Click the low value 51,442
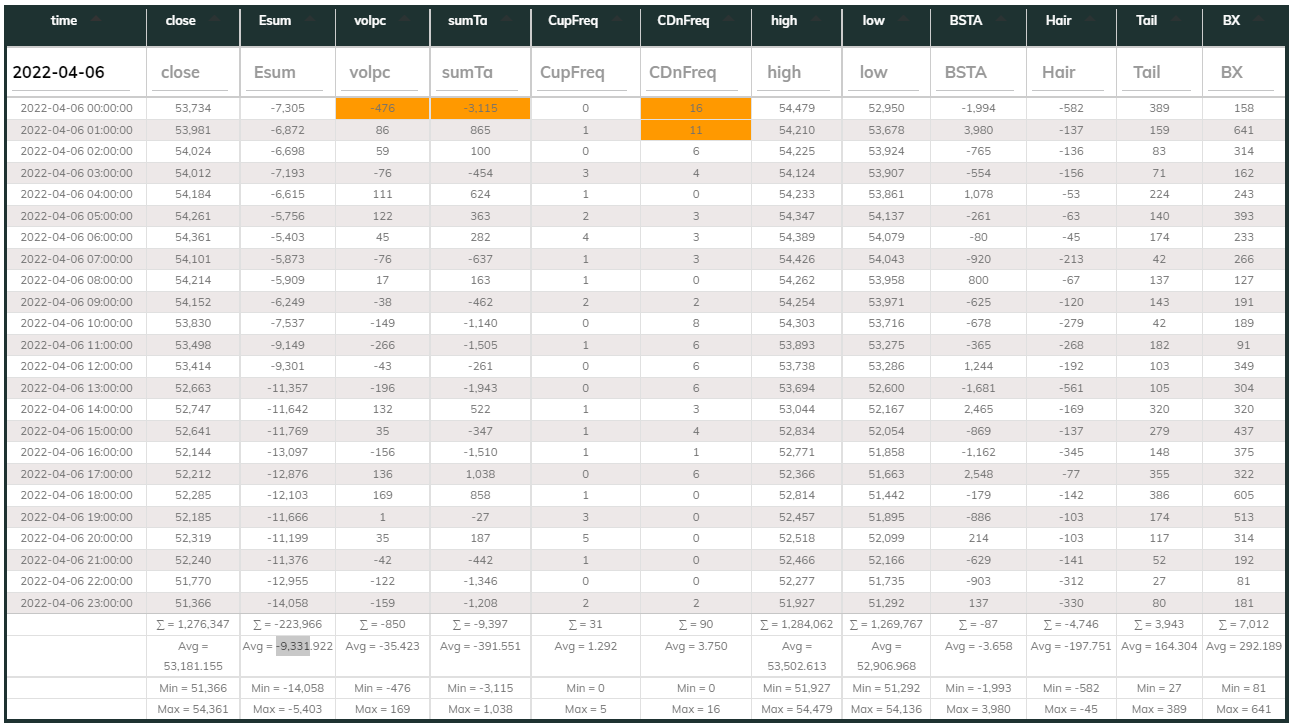The image size is (1292, 725). coord(886,495)
